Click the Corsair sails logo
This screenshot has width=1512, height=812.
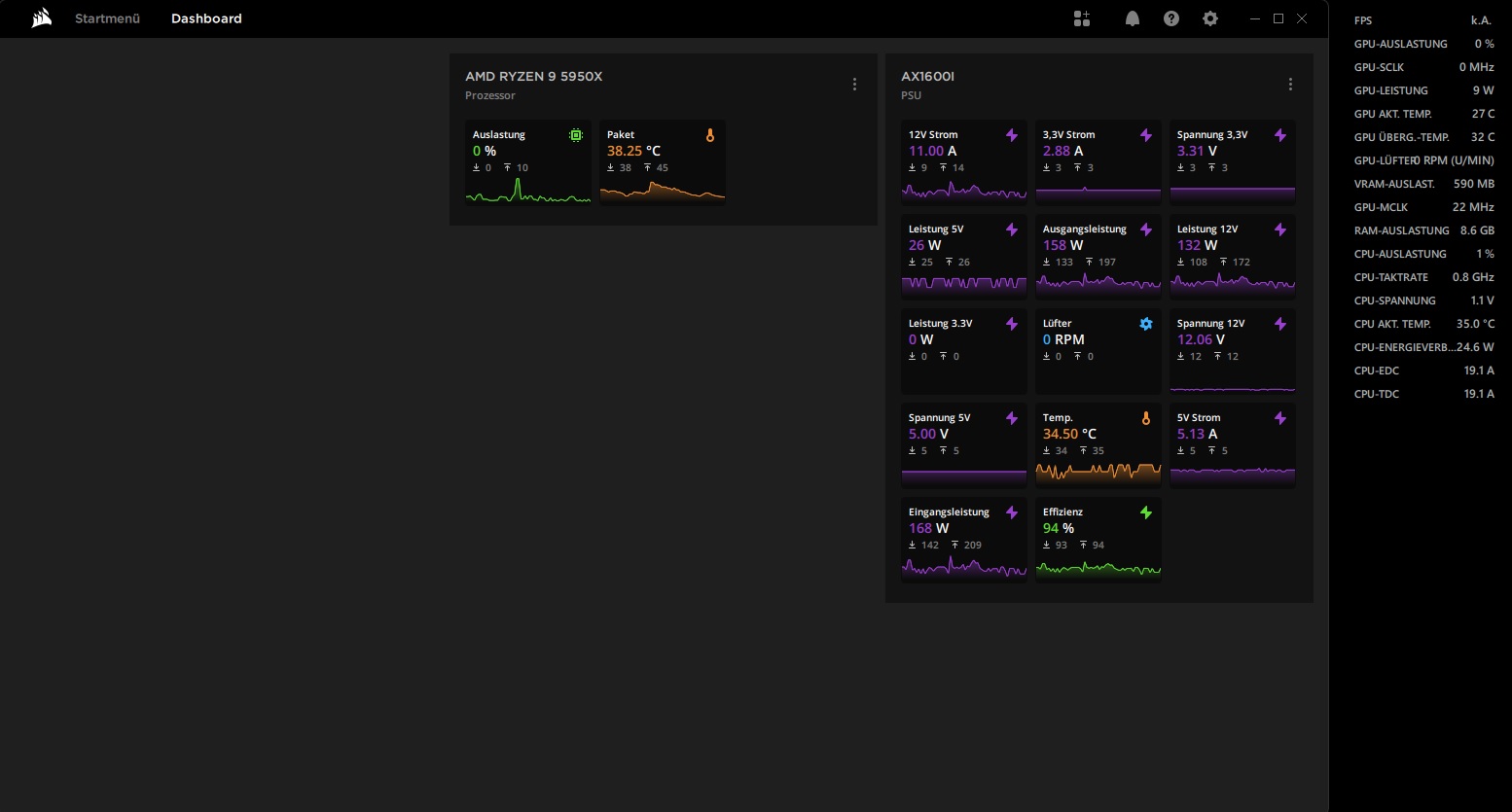pos(41,18)
